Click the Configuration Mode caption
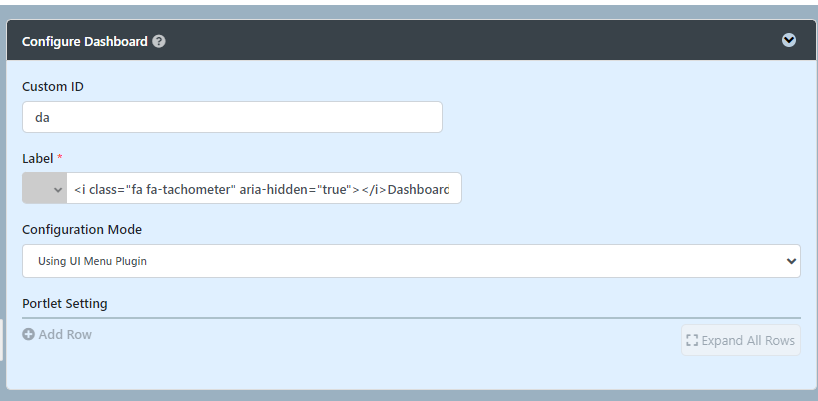Image resolution: width=818 pixels, height=401 pixels. (x=82, y=230)
